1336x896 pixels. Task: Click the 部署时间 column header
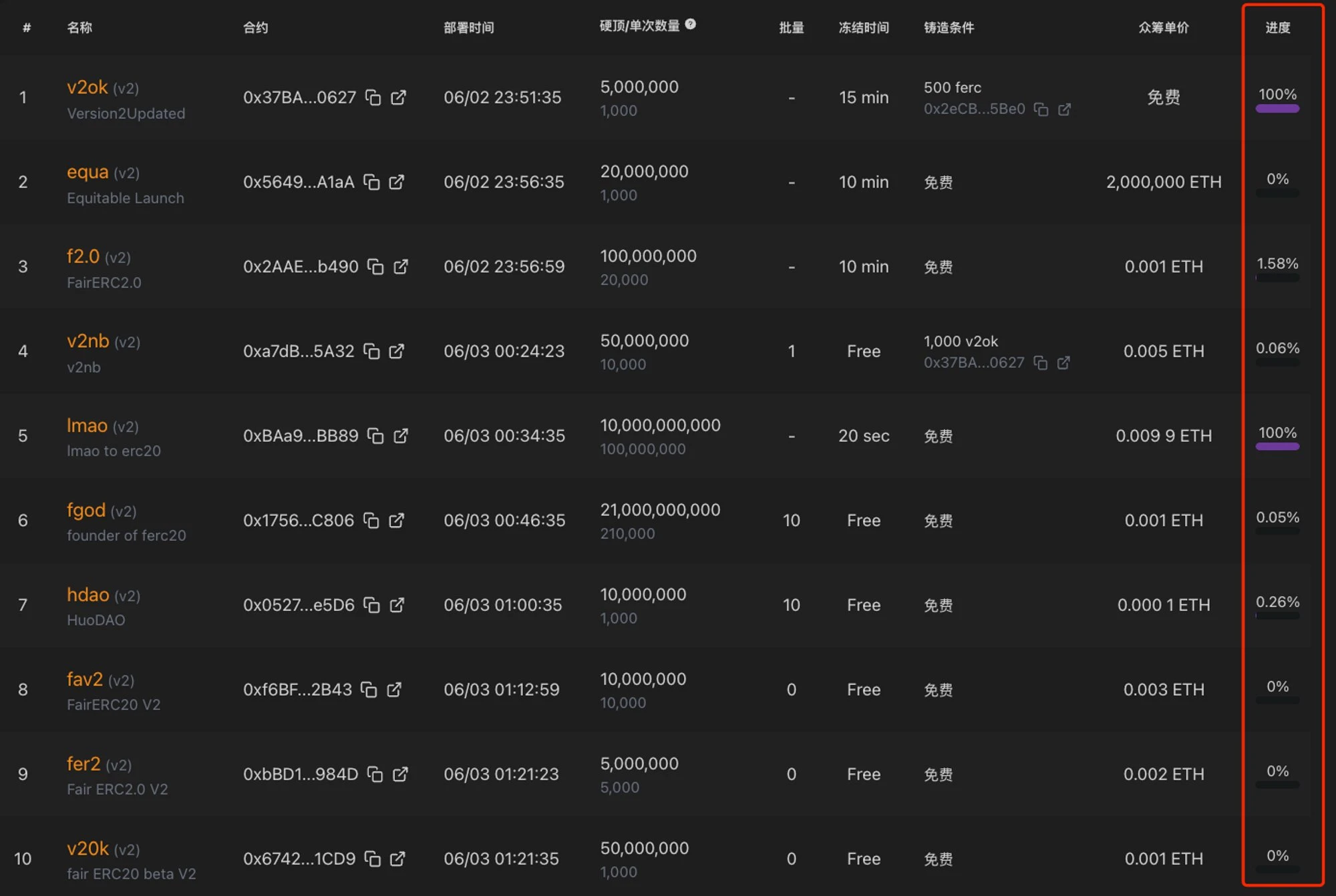click(469, 27)
